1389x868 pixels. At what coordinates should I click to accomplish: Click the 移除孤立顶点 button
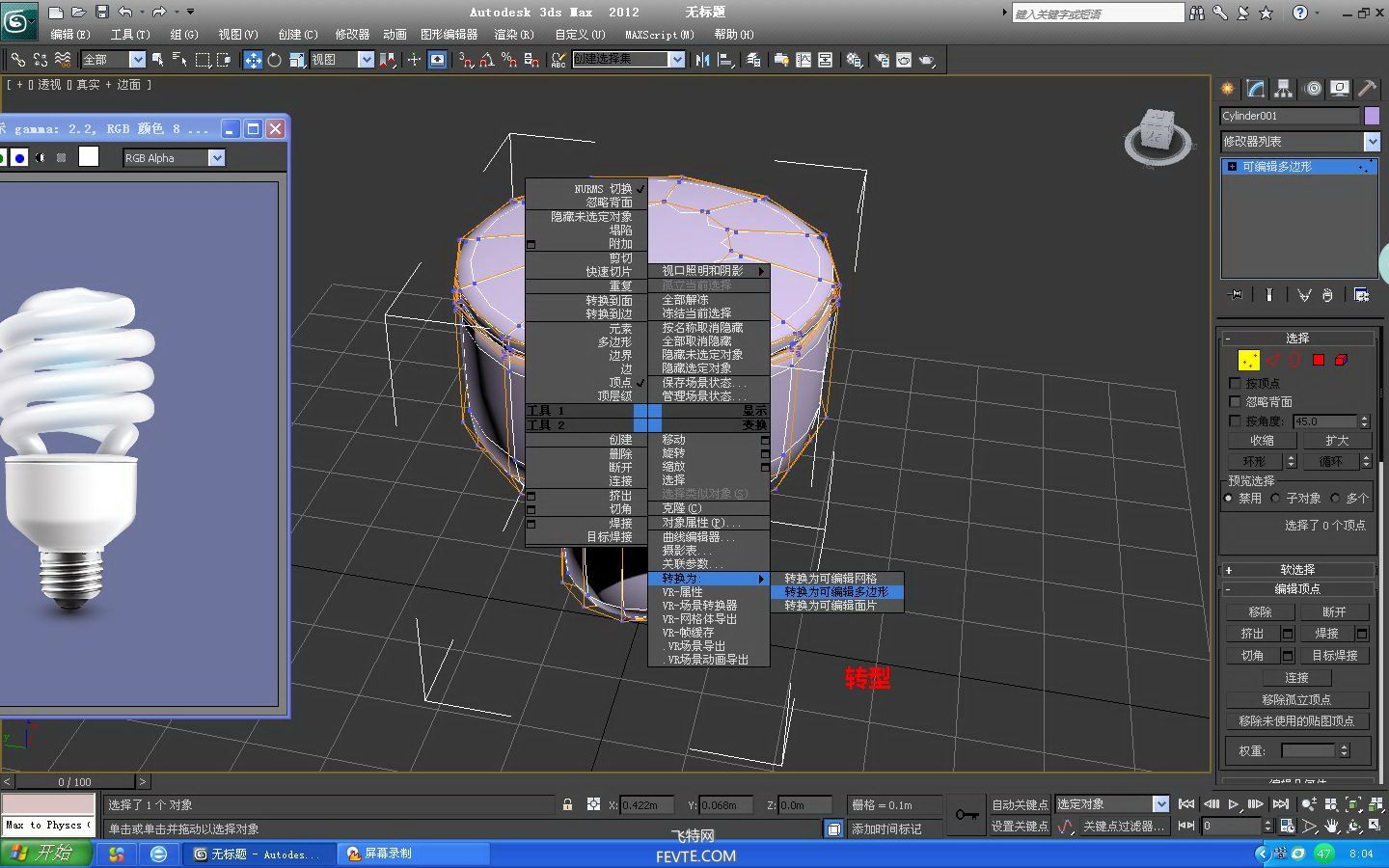point(1296,700)
